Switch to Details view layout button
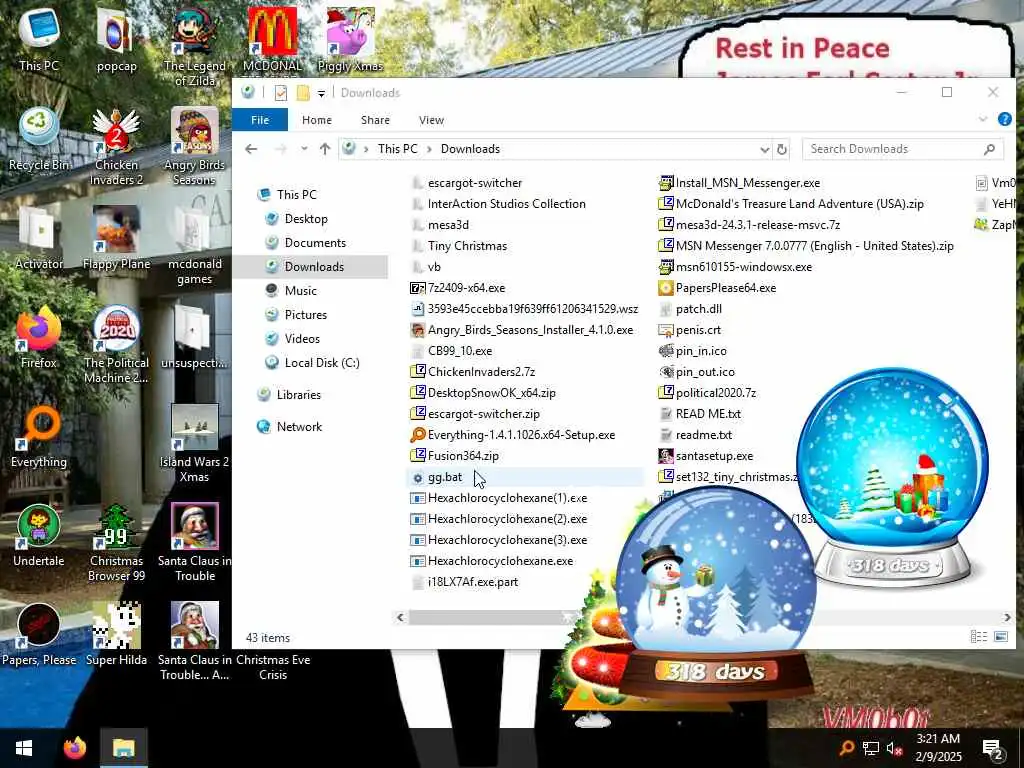Image resolution: width=1024 pixels, height=768 pixels. [978, 637]
